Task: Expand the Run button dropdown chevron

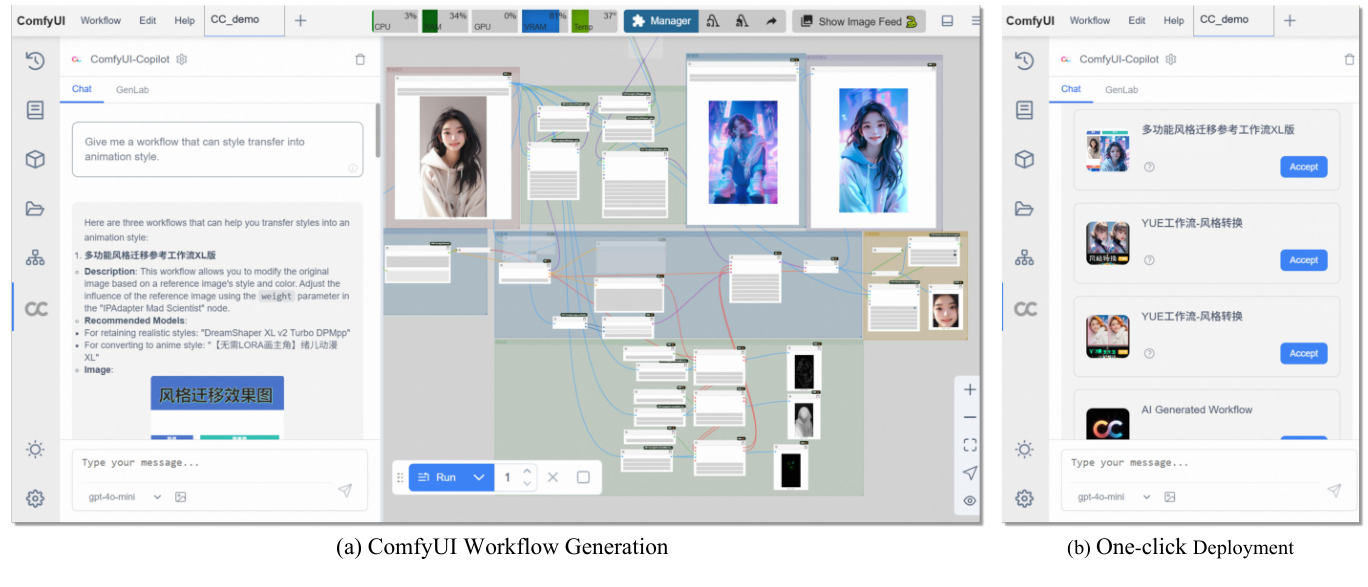Action: (x=479, y=477)
